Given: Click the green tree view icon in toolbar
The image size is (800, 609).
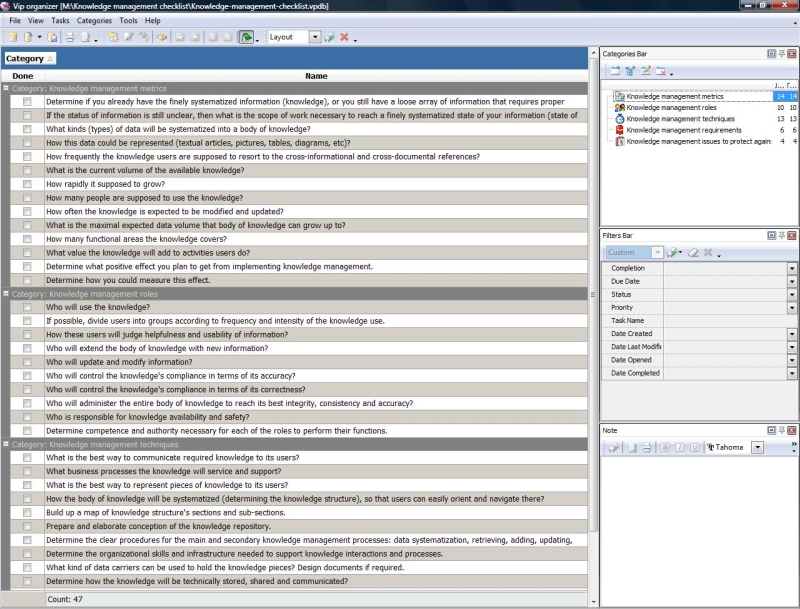Looking at the screenshot, I should tap(246, 37).
